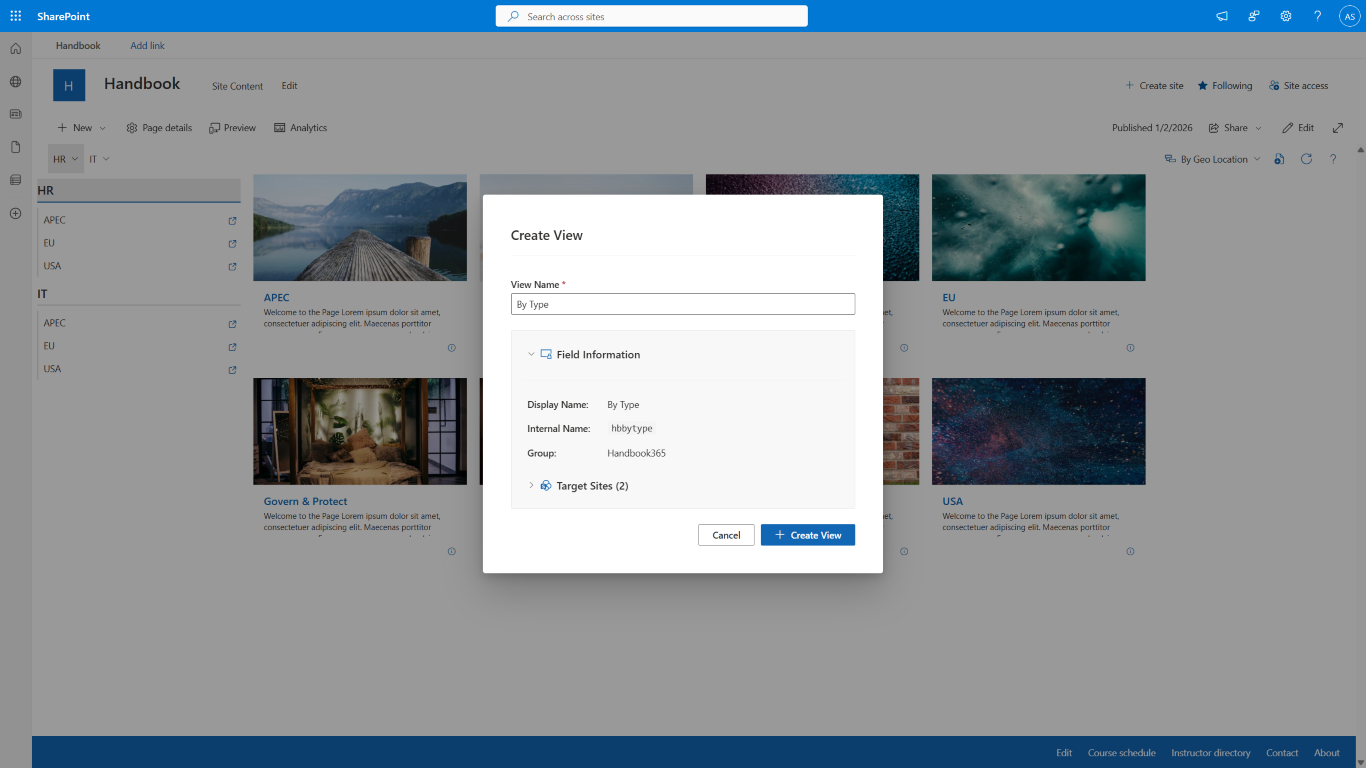Open the News icon in the app bar

coord(15,114)
